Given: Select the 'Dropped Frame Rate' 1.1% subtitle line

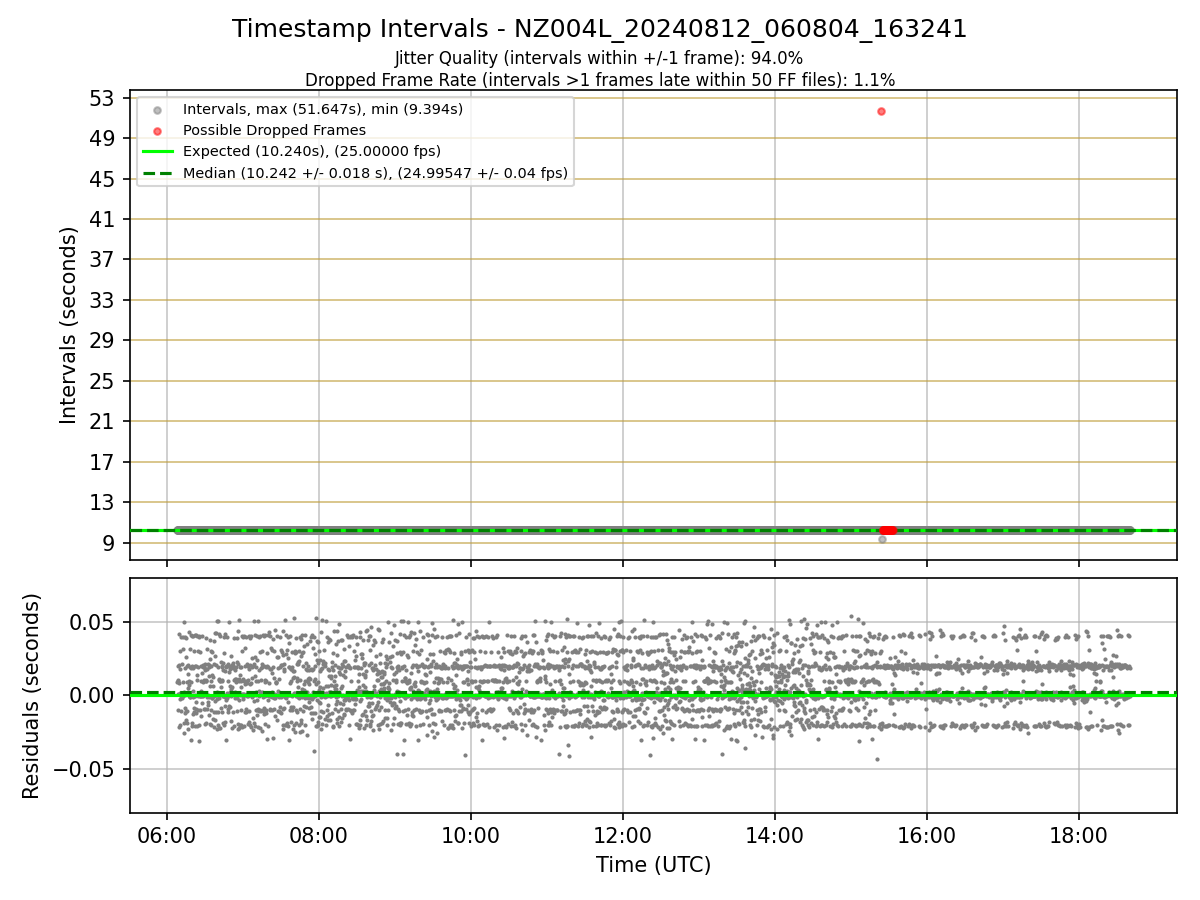Looking at the screenshot, I should tap(599, 79).
